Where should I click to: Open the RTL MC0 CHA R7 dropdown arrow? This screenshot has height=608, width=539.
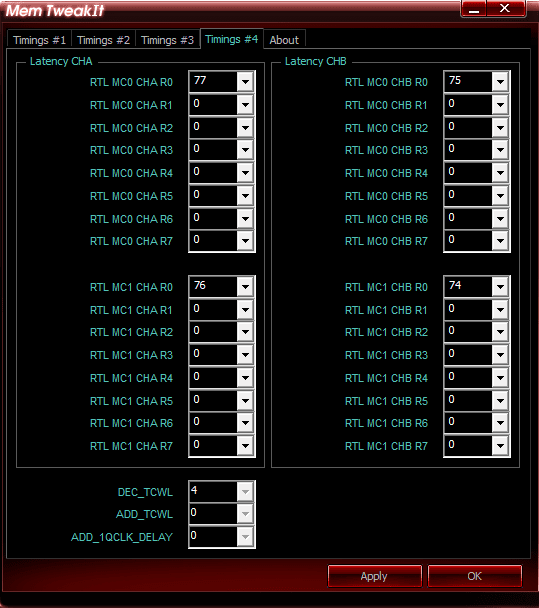tap(245, 241)
